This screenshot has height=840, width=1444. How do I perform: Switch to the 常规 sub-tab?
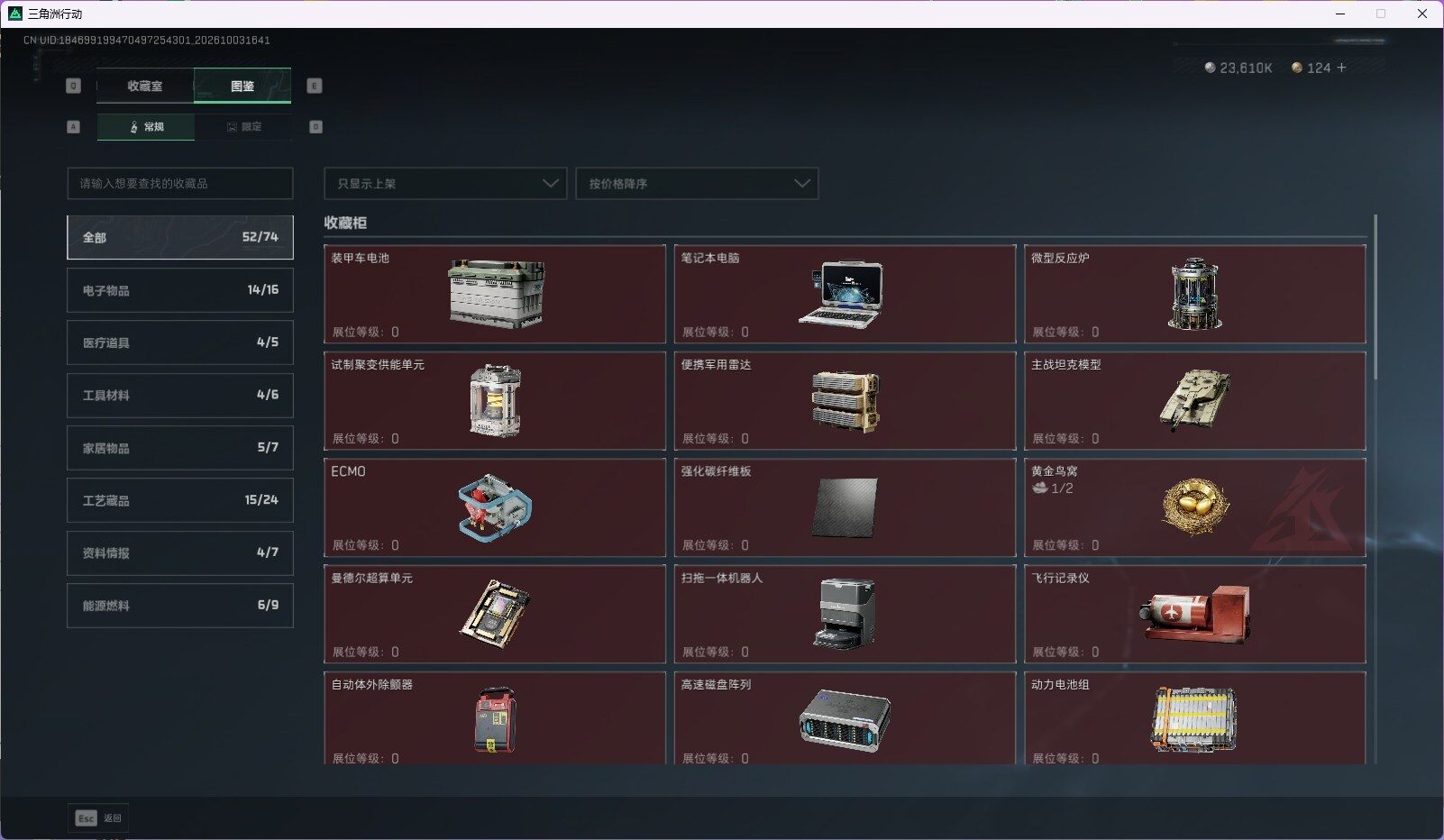click(x=146, y=127)
